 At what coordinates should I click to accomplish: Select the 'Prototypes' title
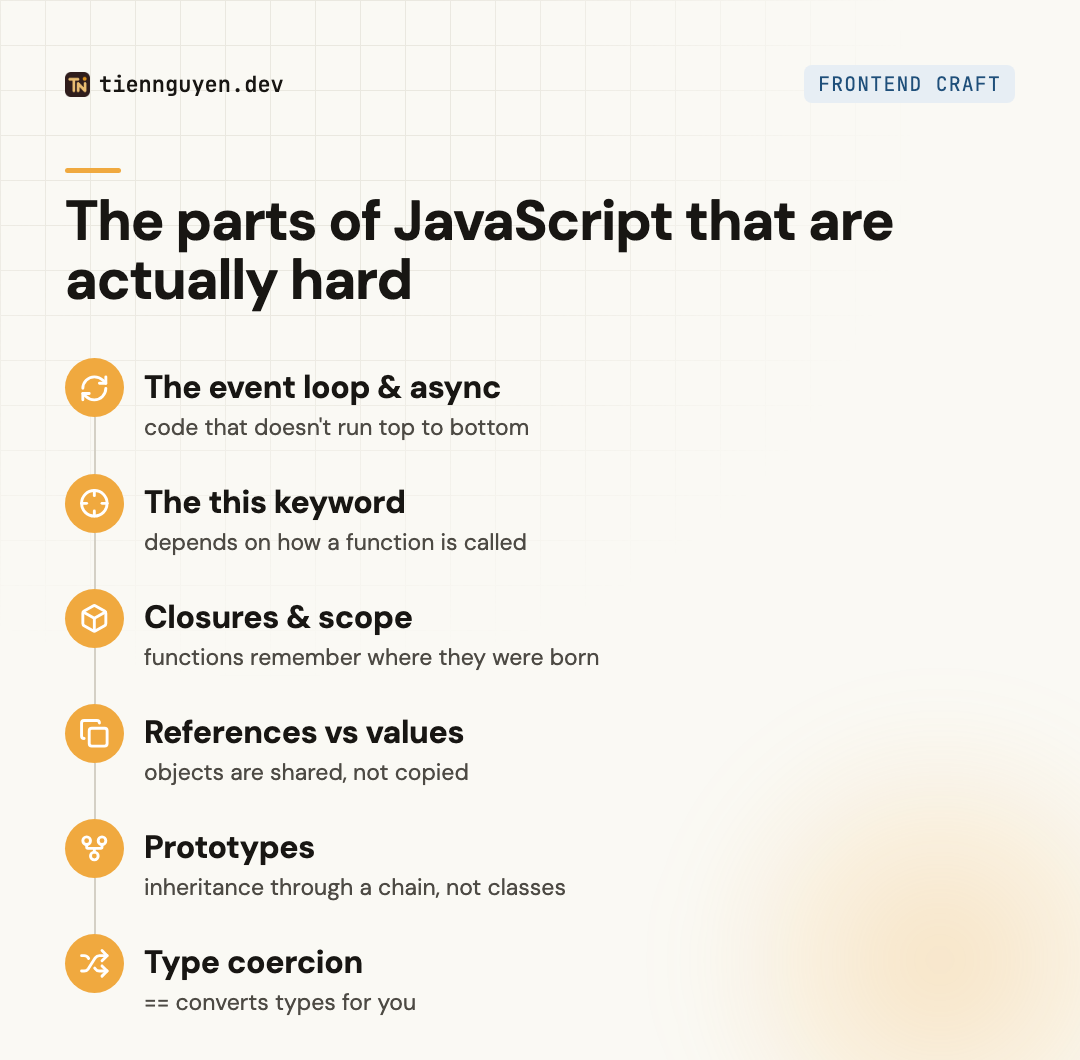click(229, 848)
